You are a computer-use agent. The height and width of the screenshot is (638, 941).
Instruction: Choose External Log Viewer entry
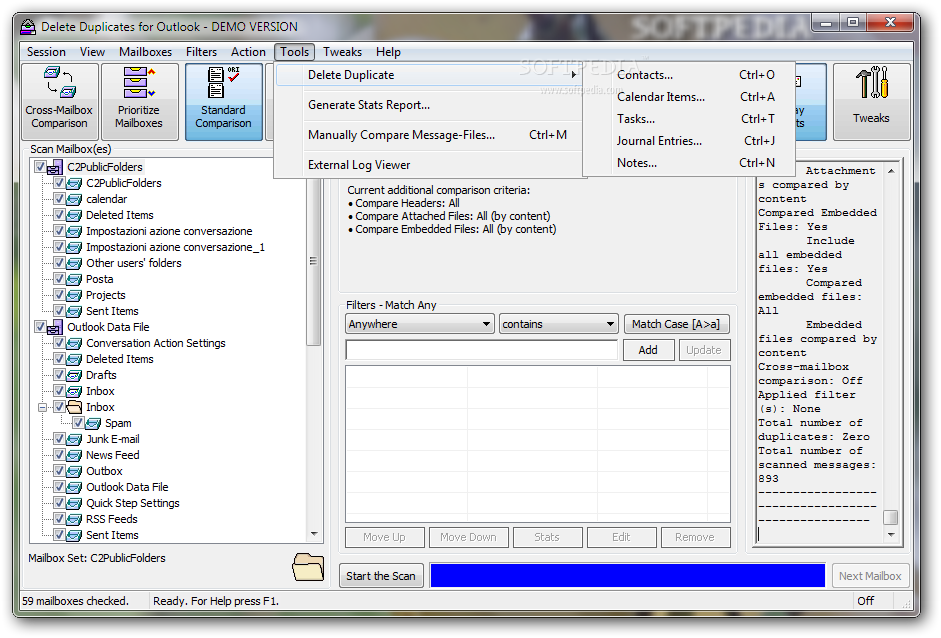click(x=430, y=165)
